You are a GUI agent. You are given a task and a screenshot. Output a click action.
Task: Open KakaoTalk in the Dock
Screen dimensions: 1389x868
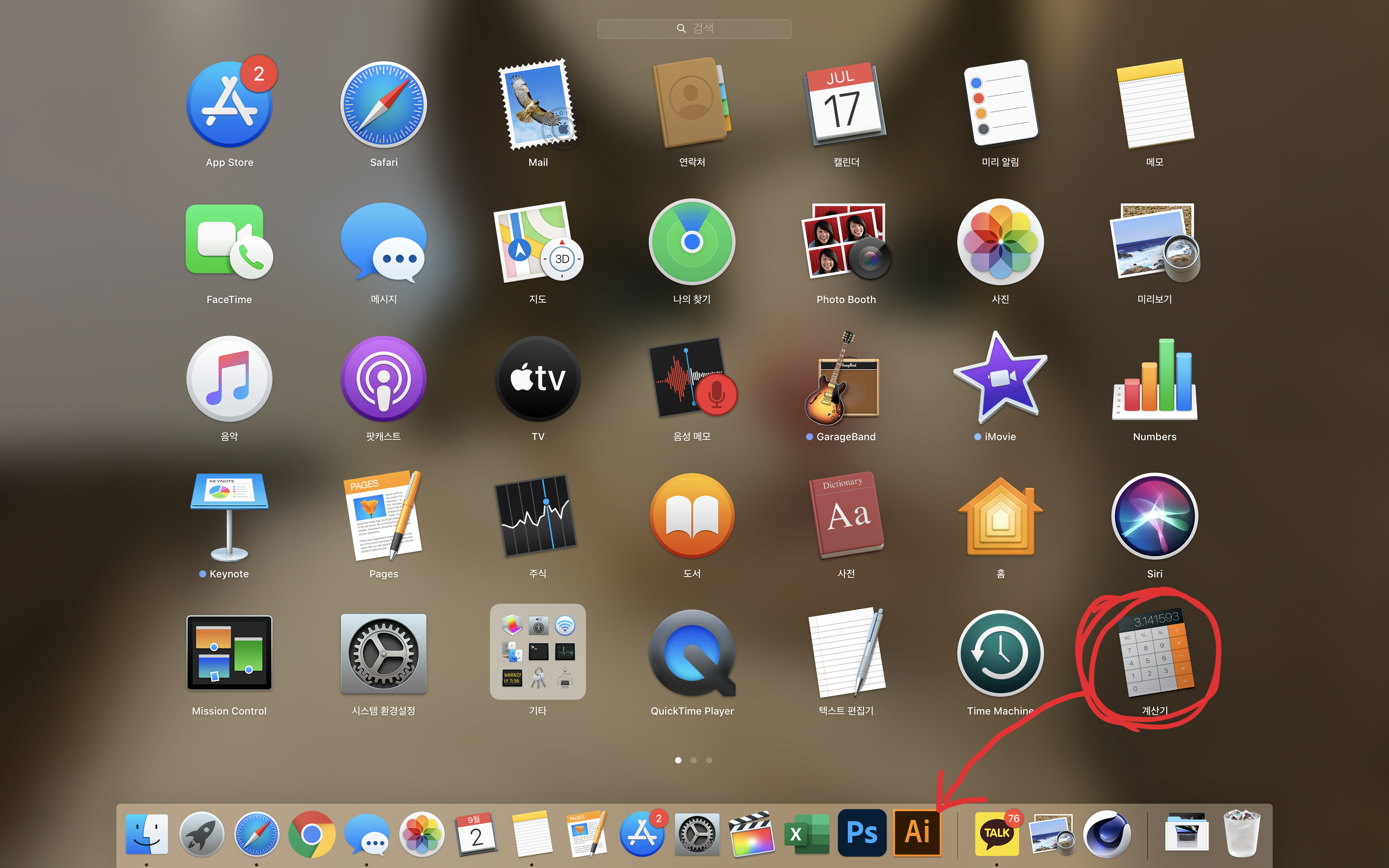[997, 833]
